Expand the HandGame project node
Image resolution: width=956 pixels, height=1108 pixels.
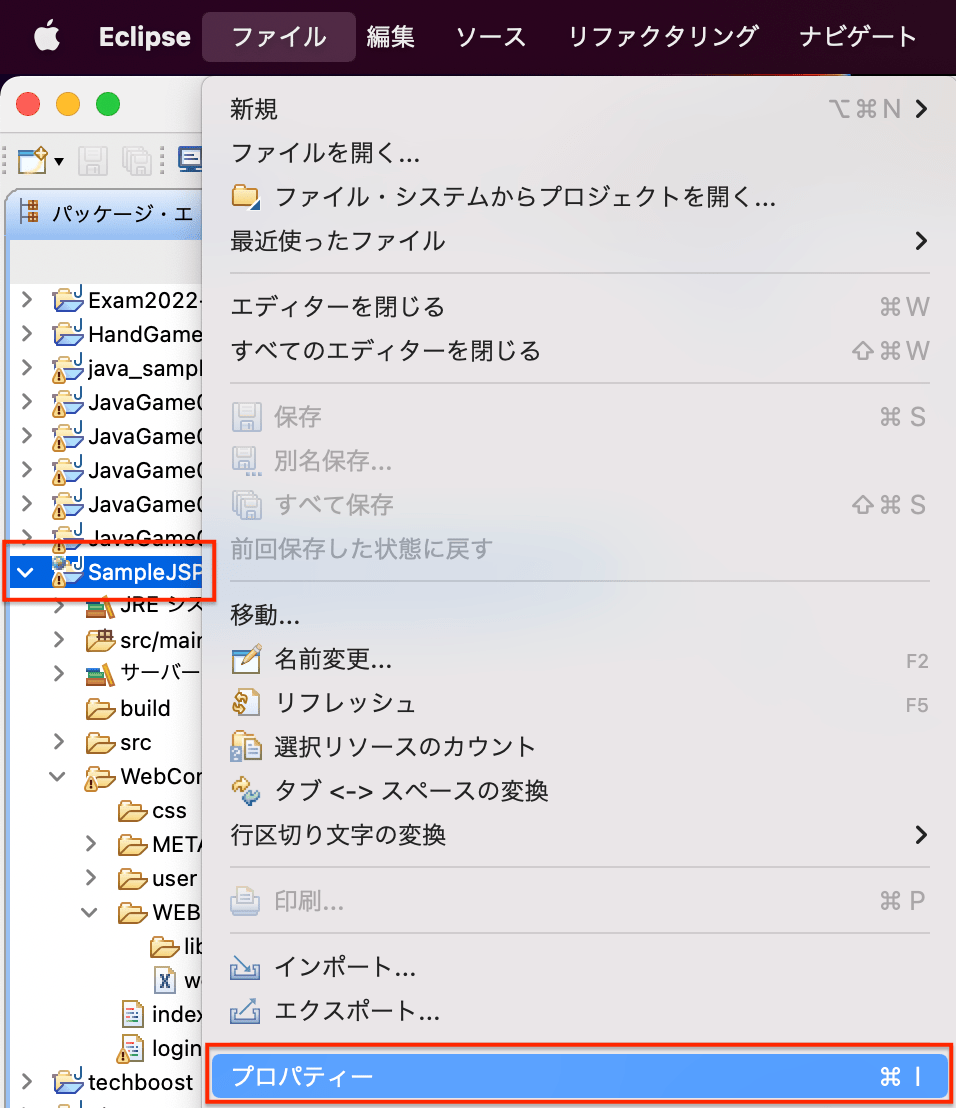click(27, 333)
